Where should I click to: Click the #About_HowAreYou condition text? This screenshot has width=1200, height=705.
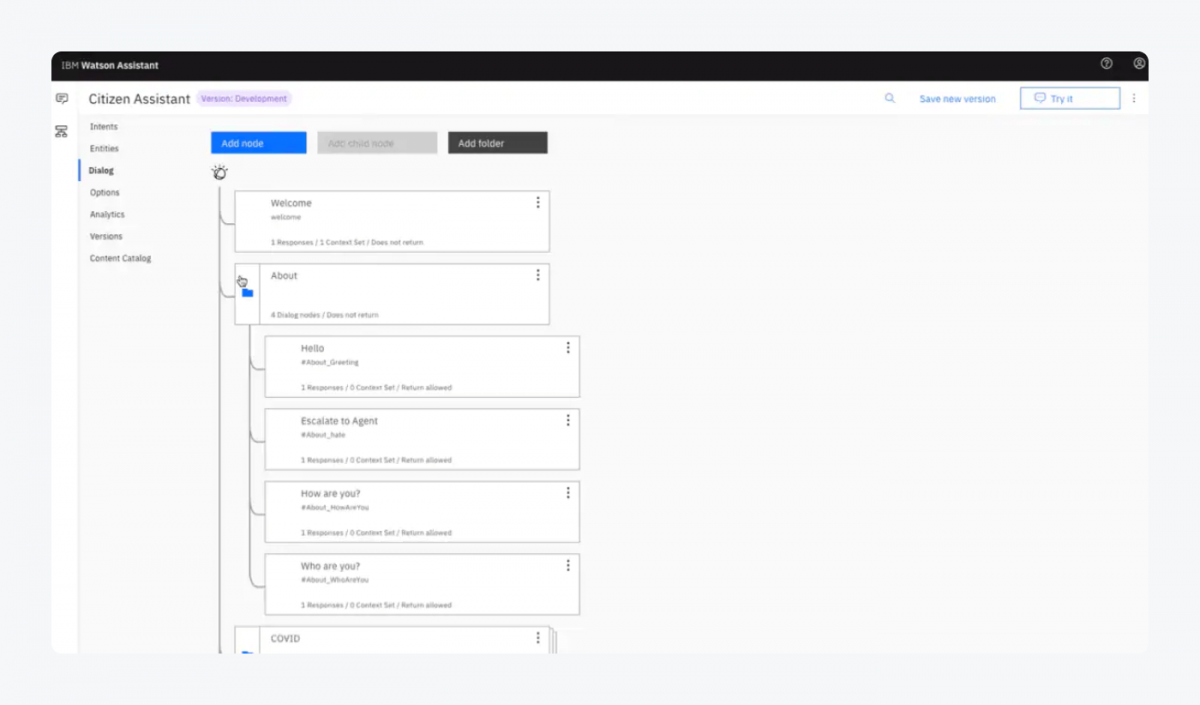(335, 507)
